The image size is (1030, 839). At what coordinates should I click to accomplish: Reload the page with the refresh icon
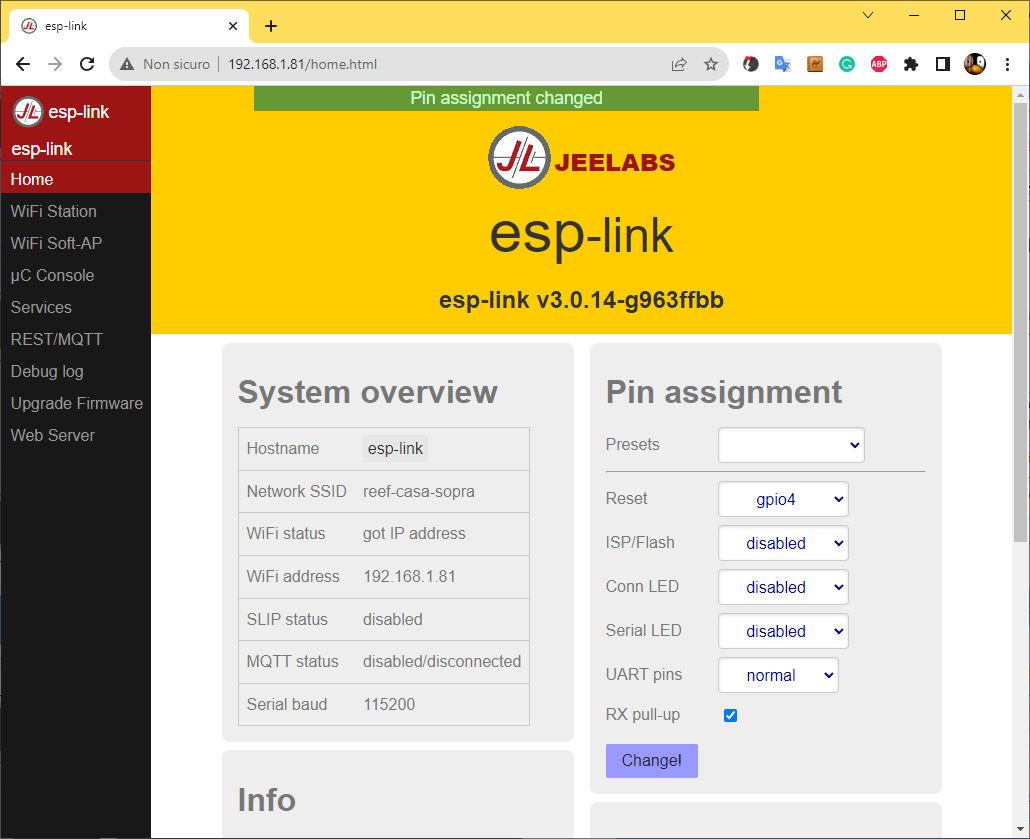click(87, 64)
